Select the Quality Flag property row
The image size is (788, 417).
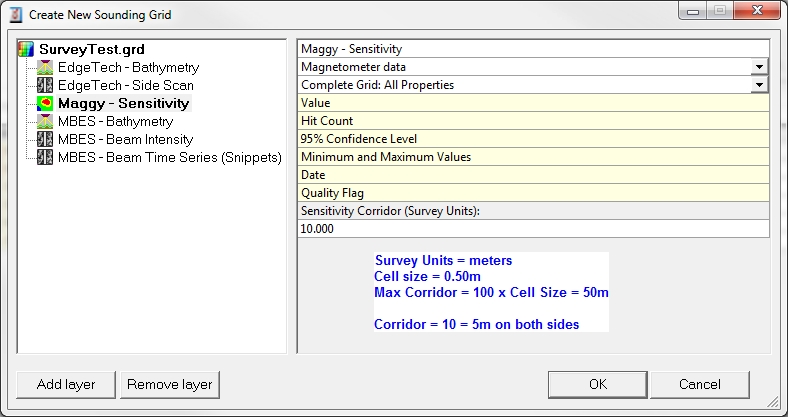[533, 193]
